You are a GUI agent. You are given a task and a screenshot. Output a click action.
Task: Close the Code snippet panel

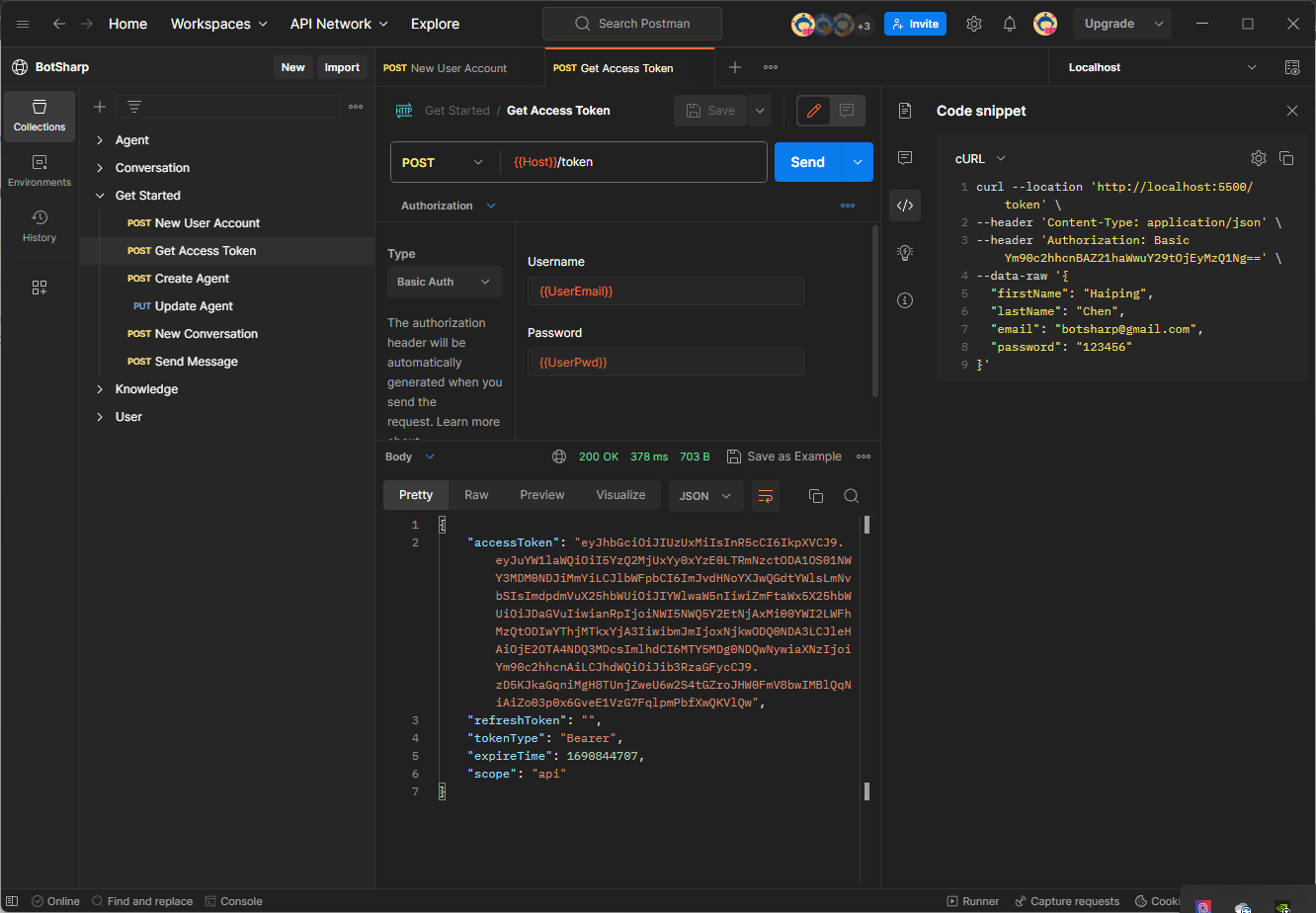(1292, 111)
